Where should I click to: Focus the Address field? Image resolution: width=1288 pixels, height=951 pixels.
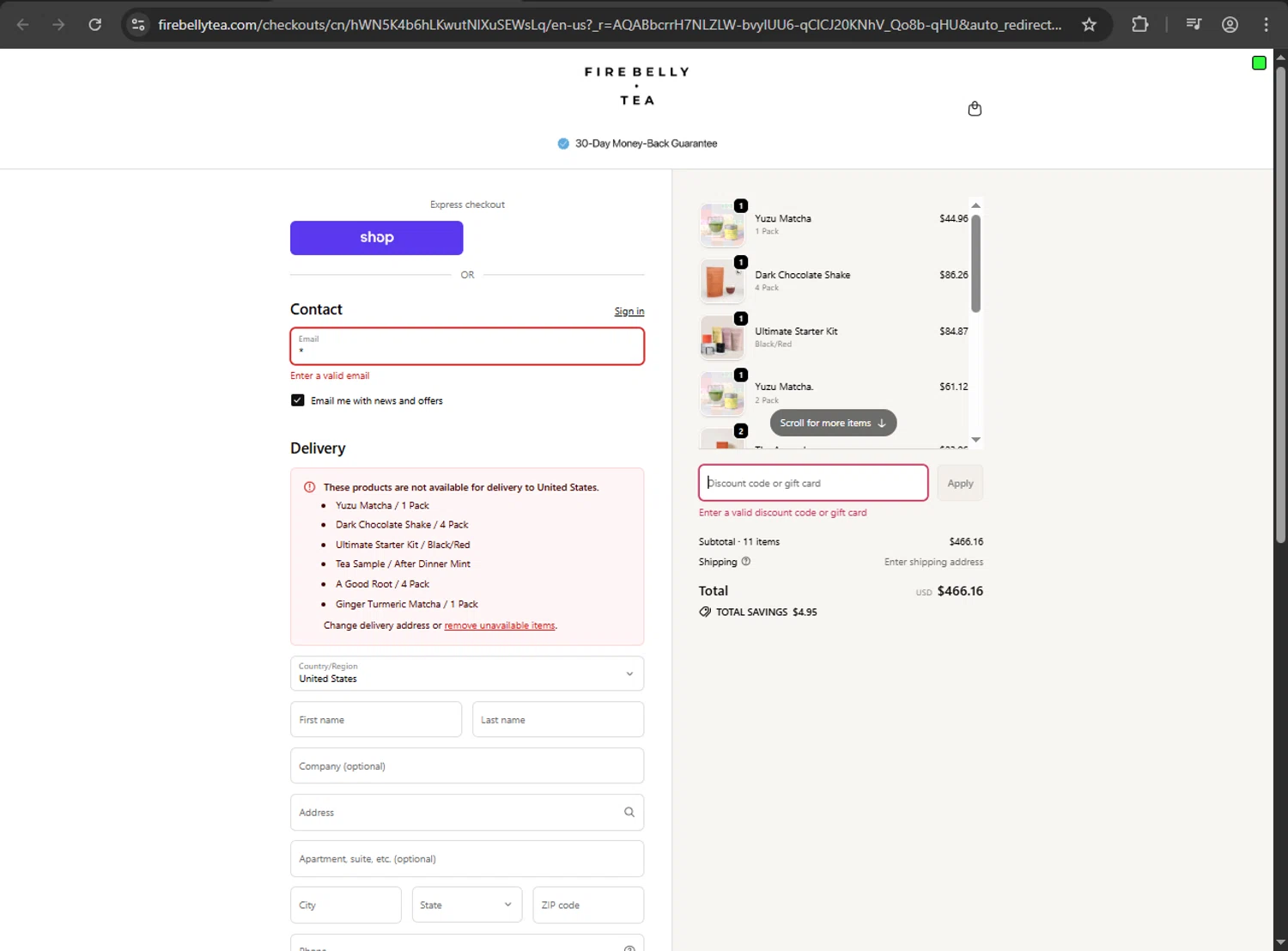467,813
